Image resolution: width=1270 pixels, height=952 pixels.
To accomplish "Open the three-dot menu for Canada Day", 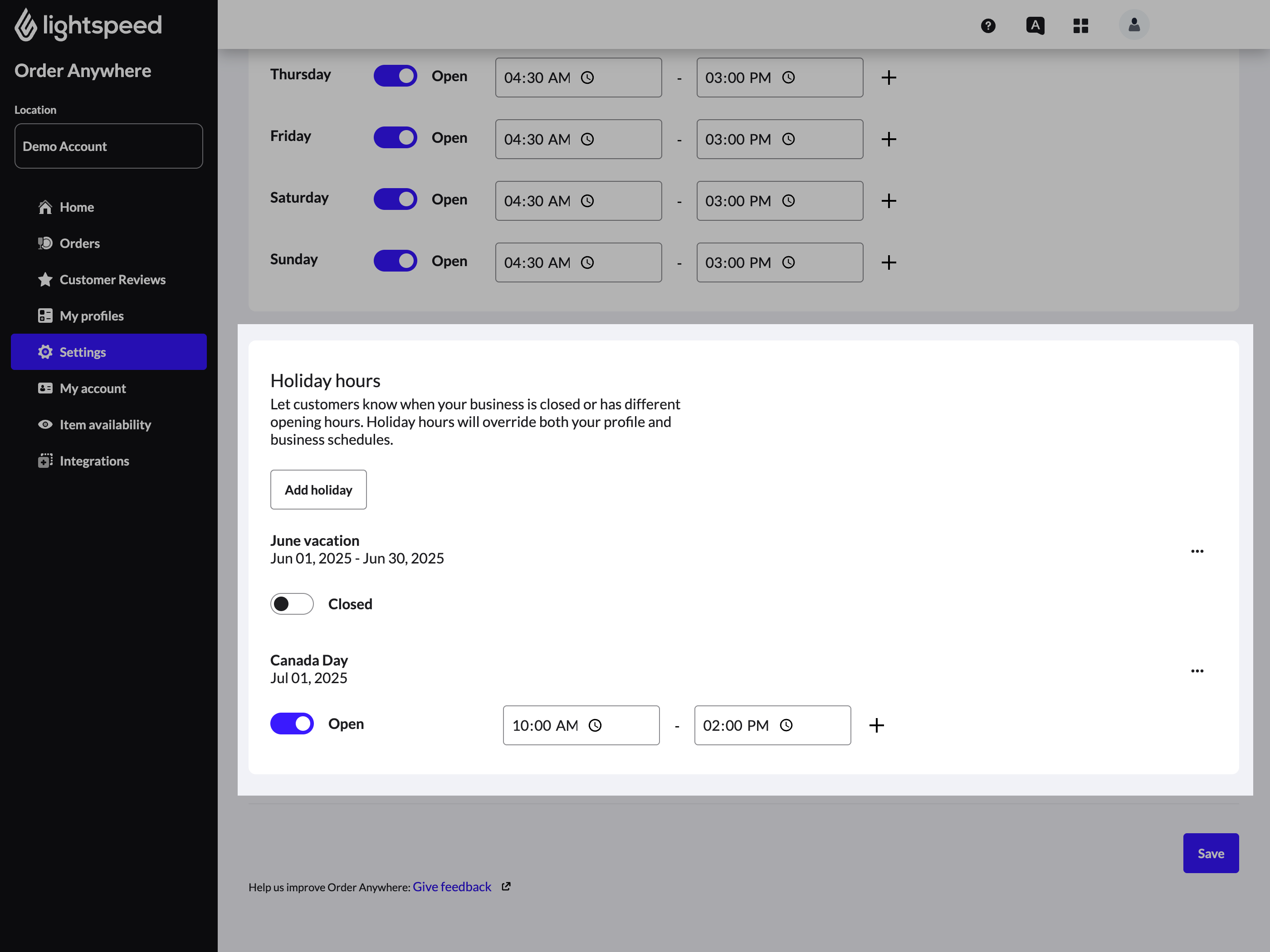I will coord(1197,670).
